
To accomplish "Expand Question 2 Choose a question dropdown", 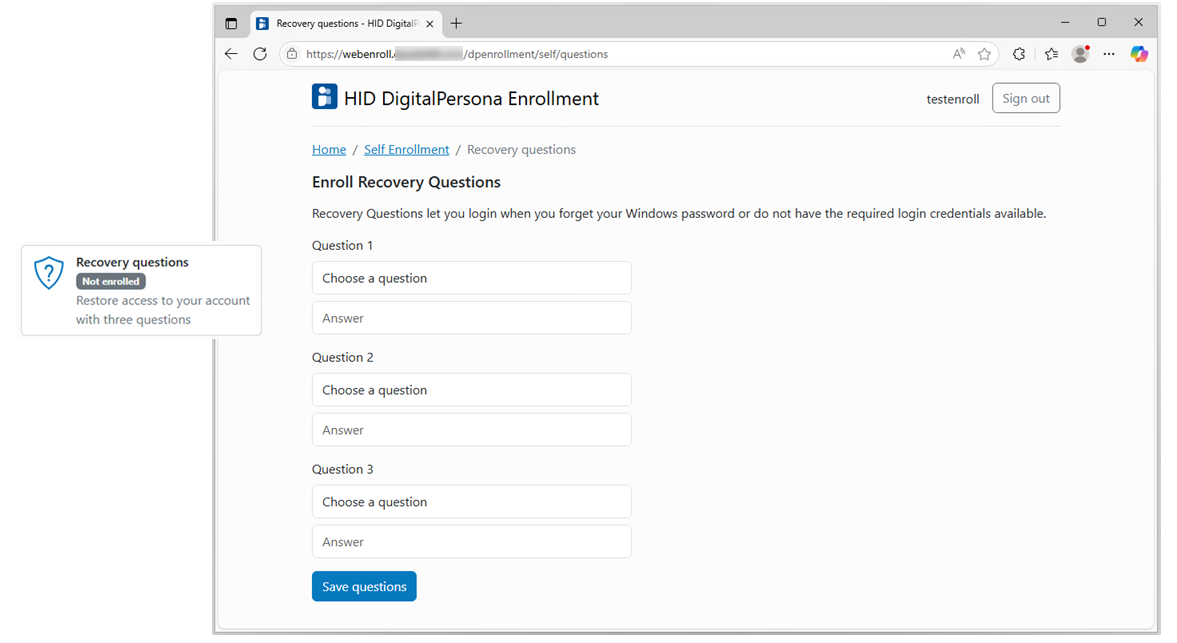I will (x=471, y=390).
